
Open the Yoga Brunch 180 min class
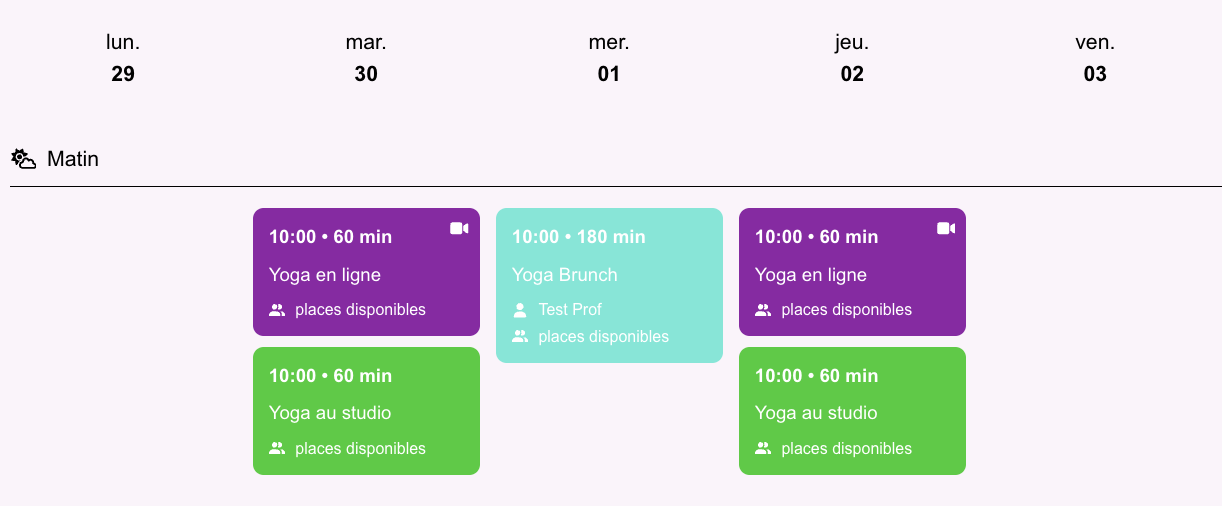pos(609,285)
